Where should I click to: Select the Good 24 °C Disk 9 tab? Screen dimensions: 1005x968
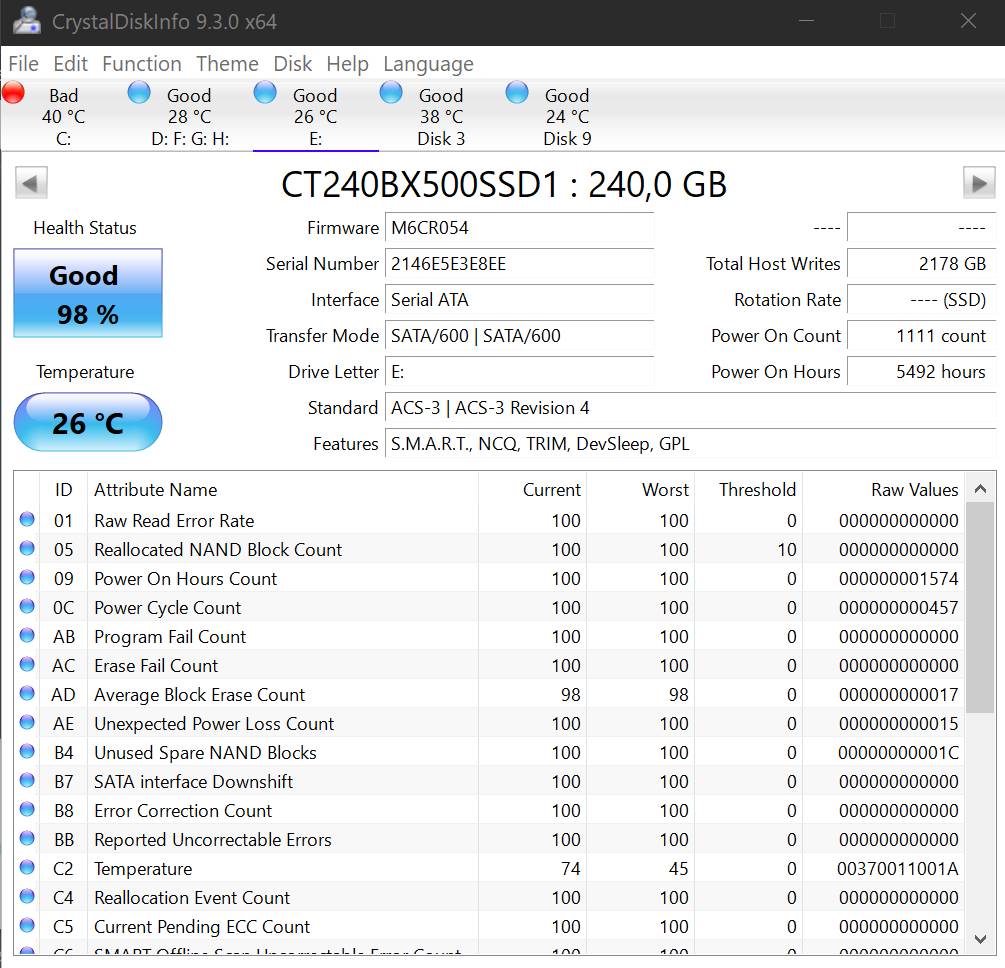(x=567, y=117)
